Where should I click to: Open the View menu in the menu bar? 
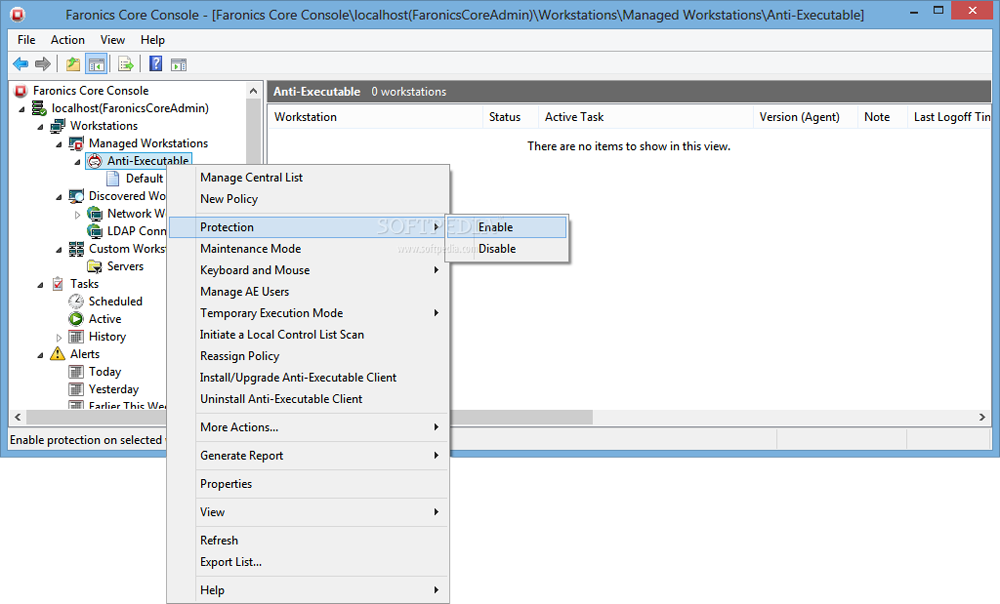click(112, 40)
